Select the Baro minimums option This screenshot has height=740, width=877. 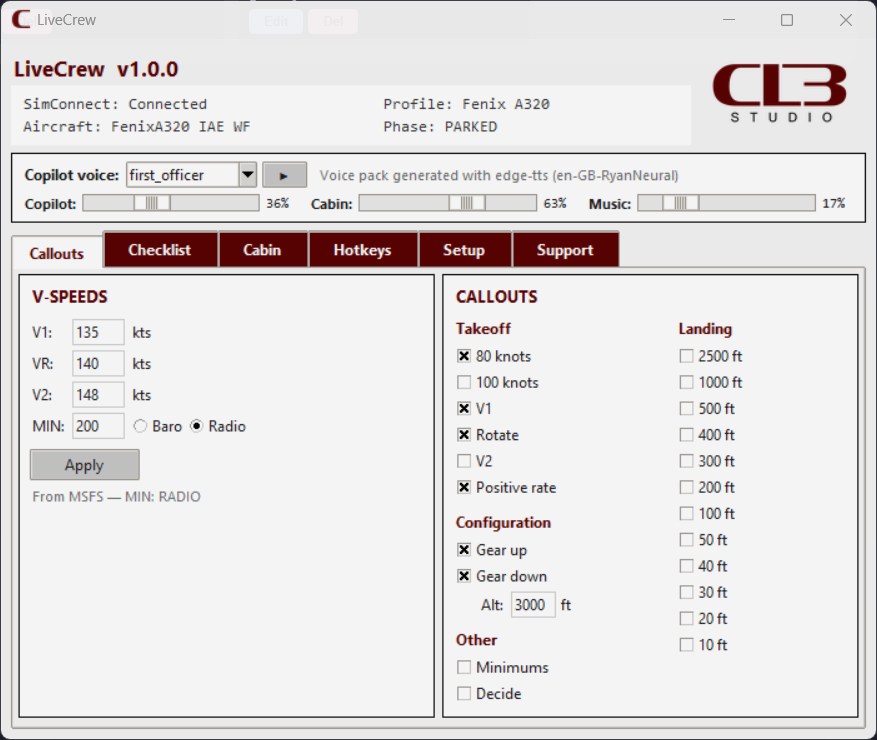click(141, 426)
